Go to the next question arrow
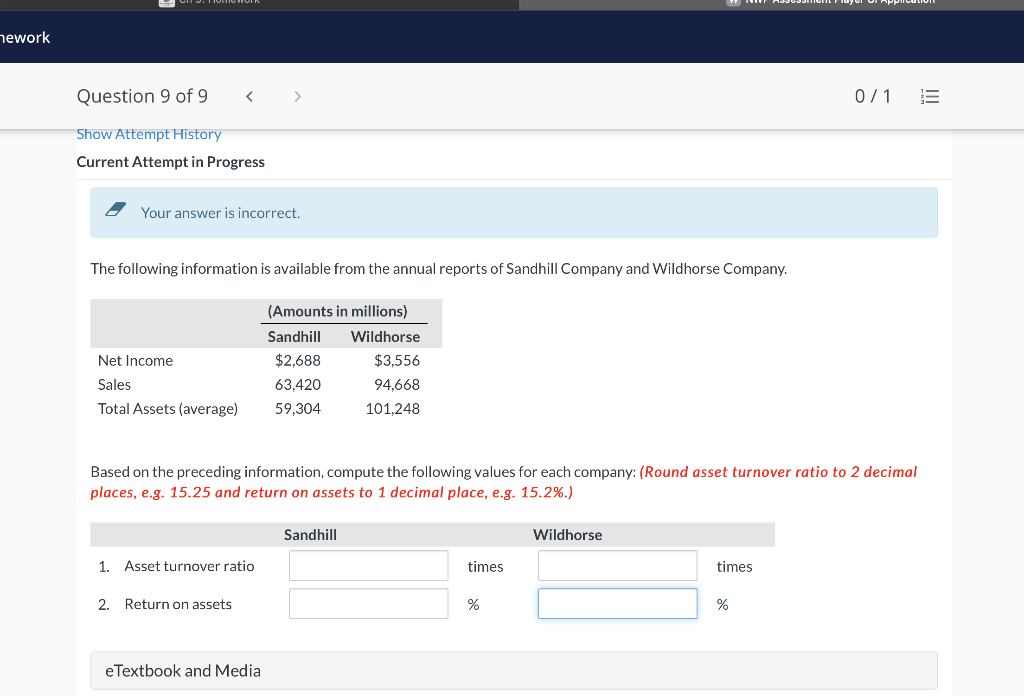This screenshot has height=696, width=1024. click(298, 97)
